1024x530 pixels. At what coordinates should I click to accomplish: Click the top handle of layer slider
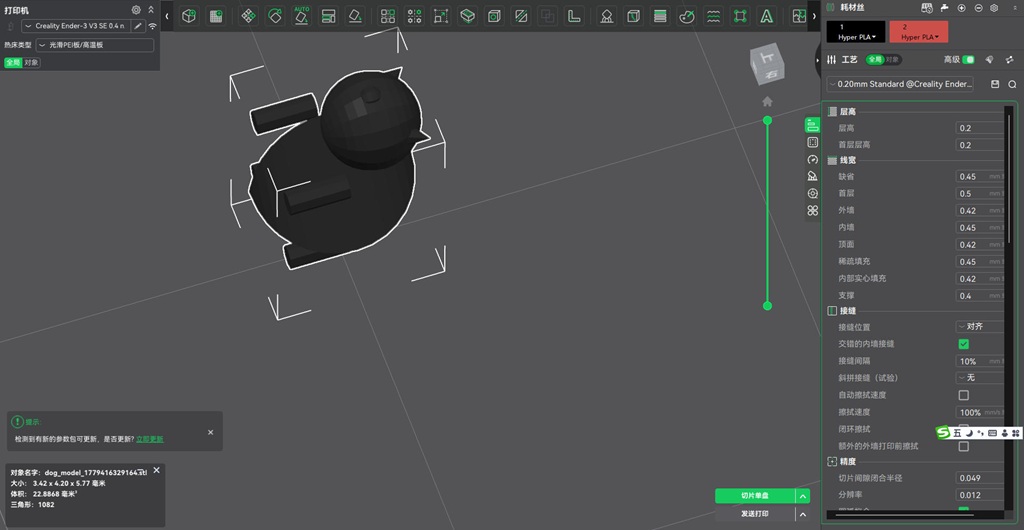pos(767,120)
